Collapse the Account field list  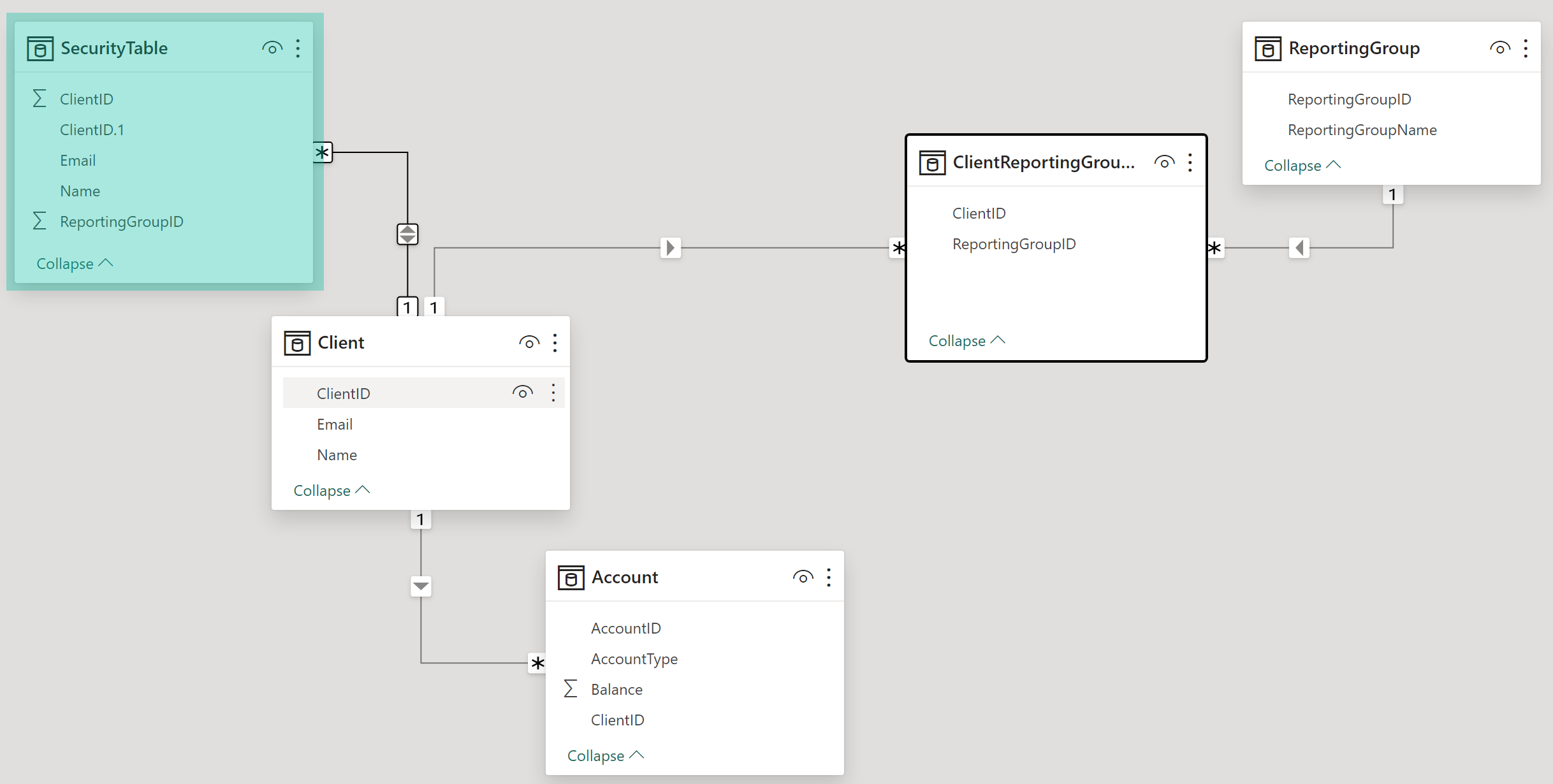606,755
